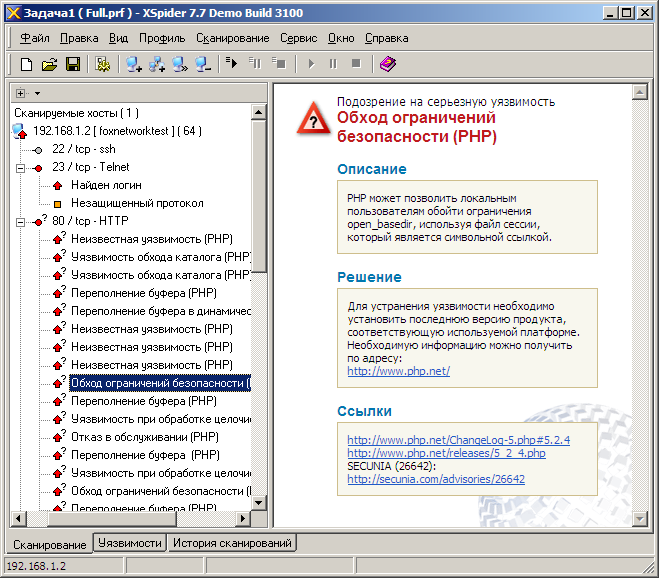Select host 192.168.1.2 [ foxnetworktest ] in the tree
The image size is (659, 578).
(x=117, y=131)
